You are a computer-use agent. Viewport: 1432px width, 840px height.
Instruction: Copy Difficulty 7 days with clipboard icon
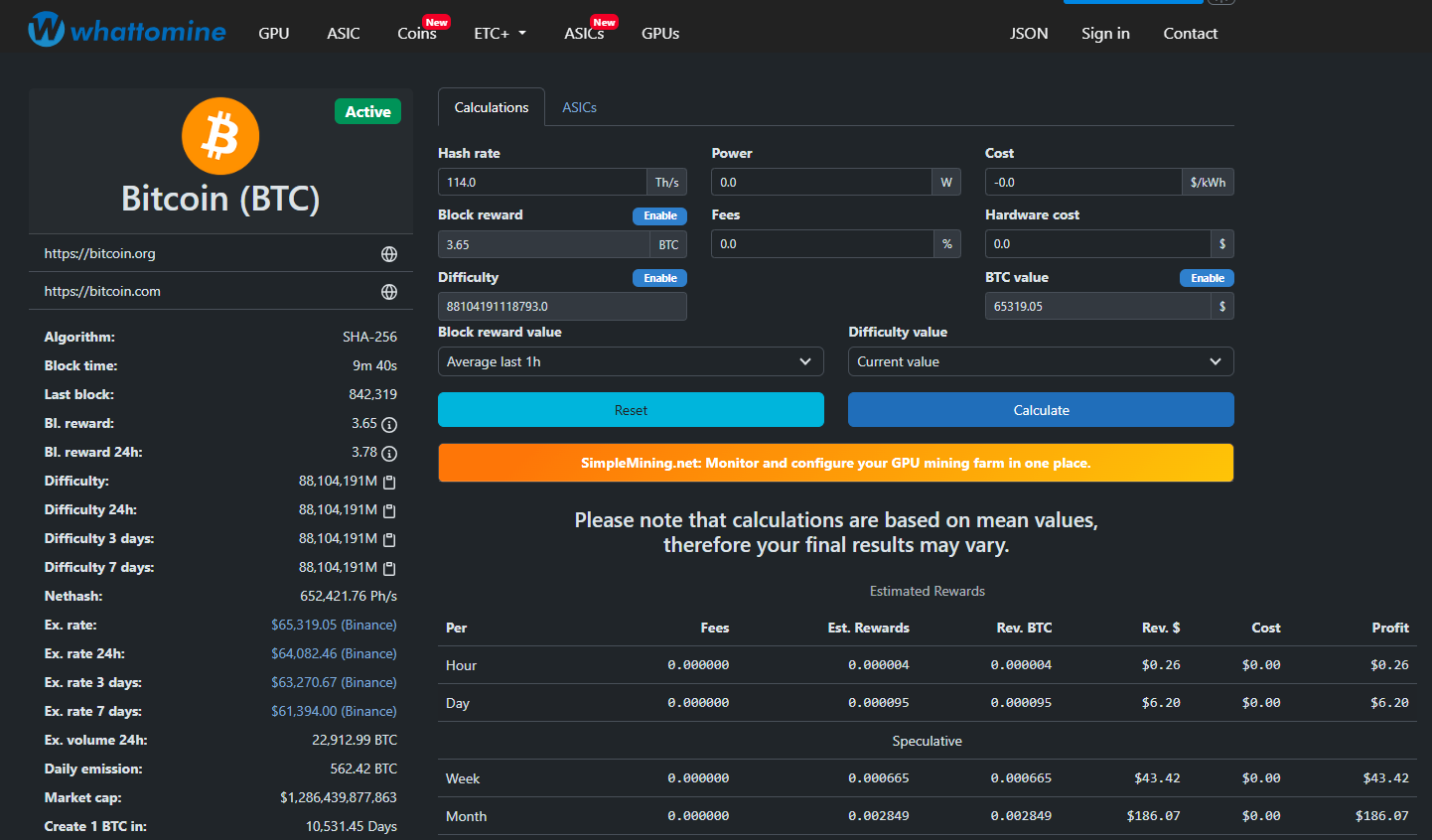[389, 569]
